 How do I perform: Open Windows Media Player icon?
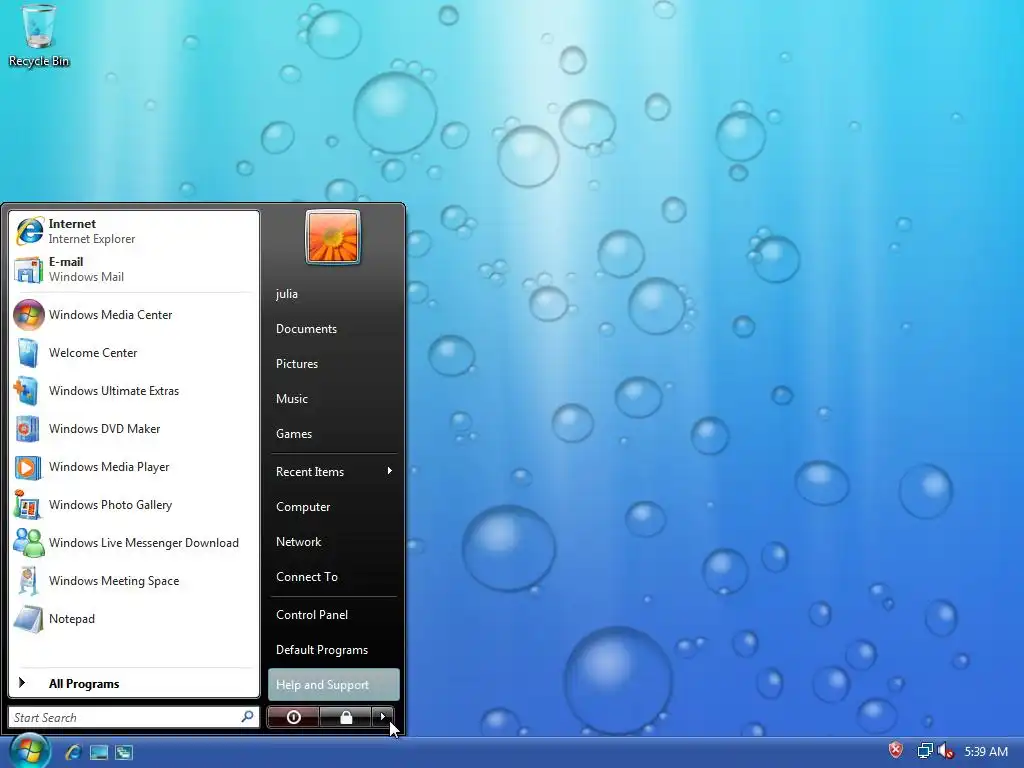click(27, 467)
